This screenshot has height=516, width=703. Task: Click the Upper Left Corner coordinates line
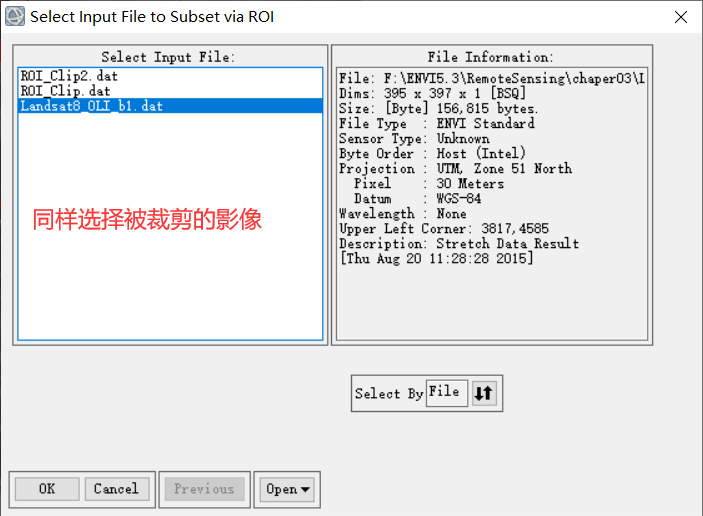pos(444,229)
